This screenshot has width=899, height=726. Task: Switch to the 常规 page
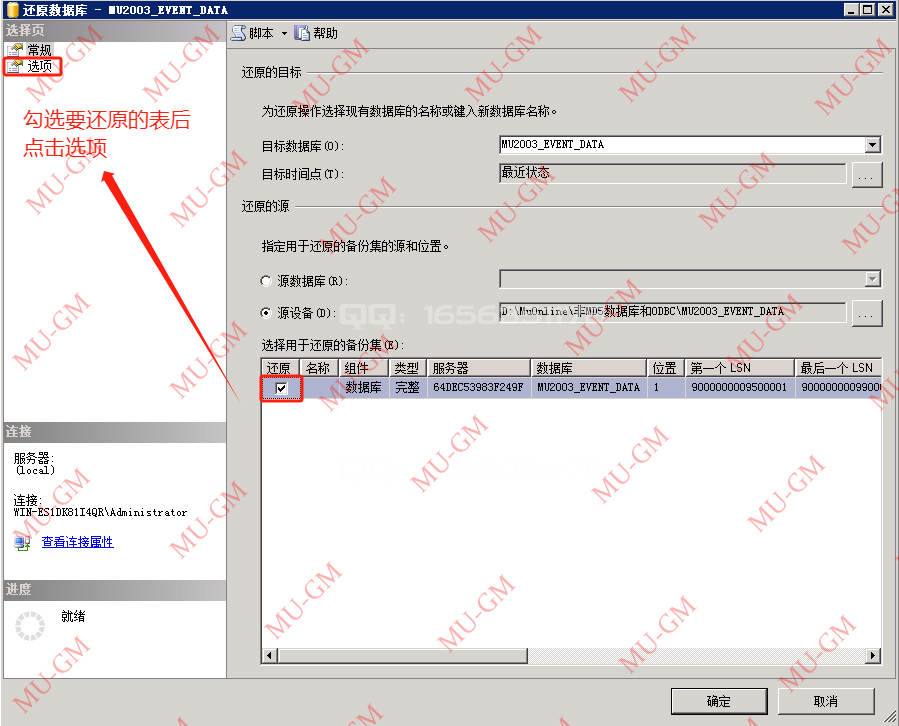click(x=40, y=49)
